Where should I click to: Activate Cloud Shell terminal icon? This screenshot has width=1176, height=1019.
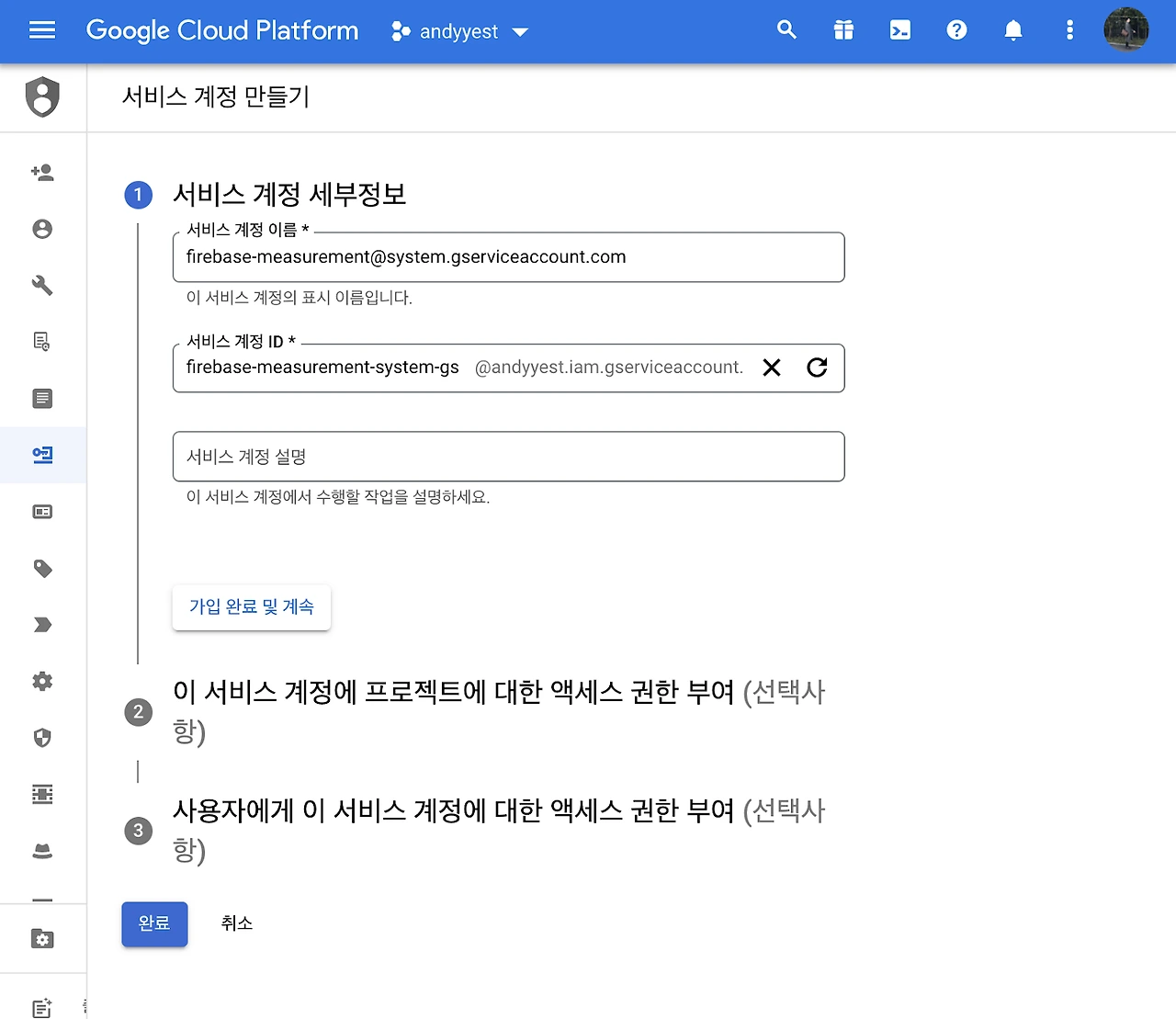point(900,30)
